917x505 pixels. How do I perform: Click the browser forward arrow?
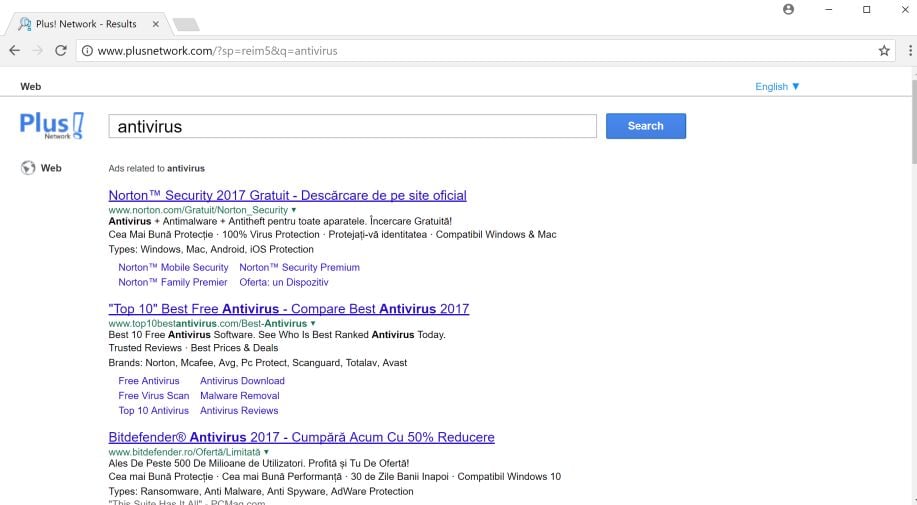pos(37,51)
